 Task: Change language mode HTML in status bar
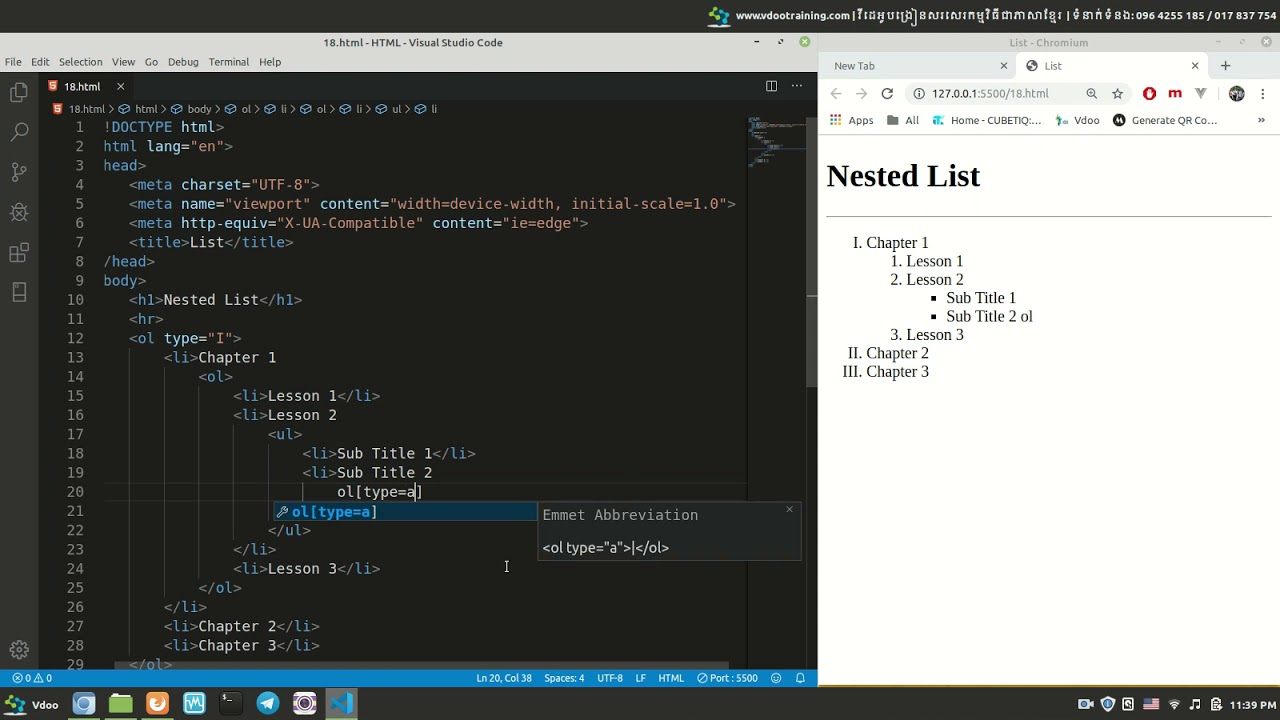click(671, 678)
